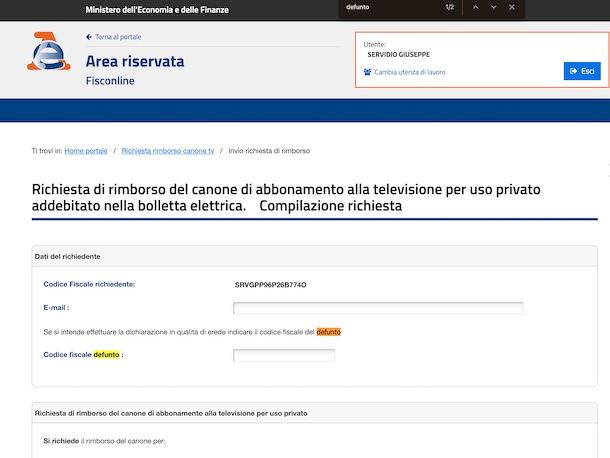
Task: Click the 'Codice Fiscale richiedente:' label
Action: (89, 284)
